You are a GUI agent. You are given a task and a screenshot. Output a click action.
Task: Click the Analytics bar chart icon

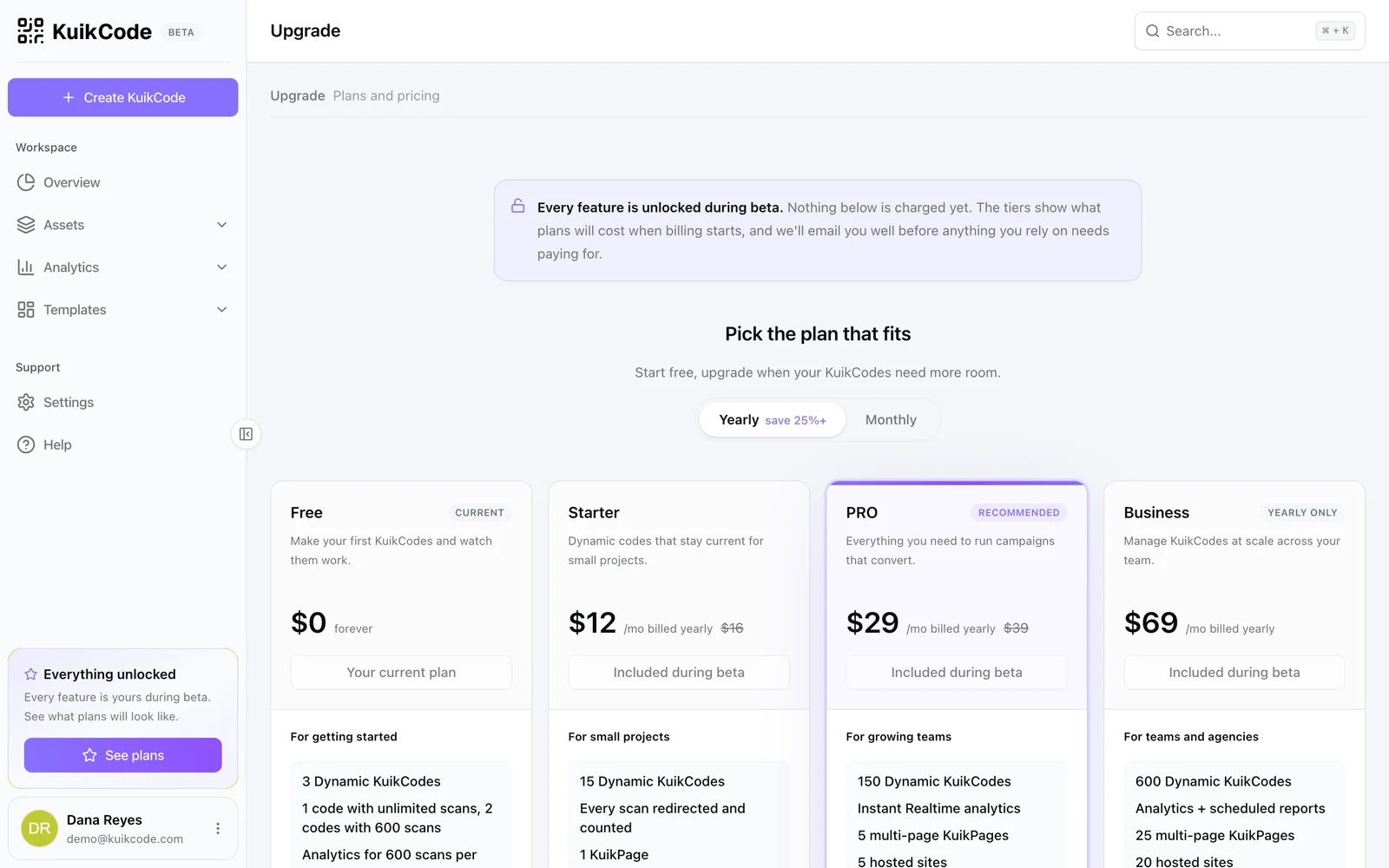point(26,267)
